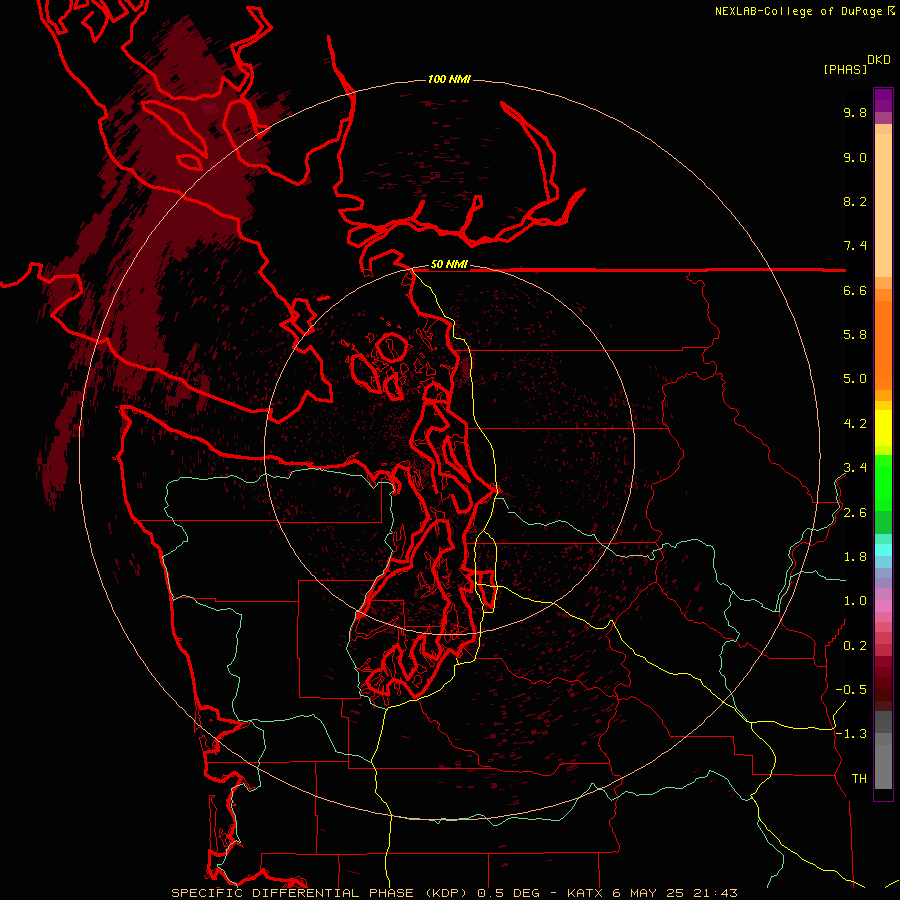900x900 pixels.
Task: Select the yellow segment of the color scale
Action: [883, 428]
